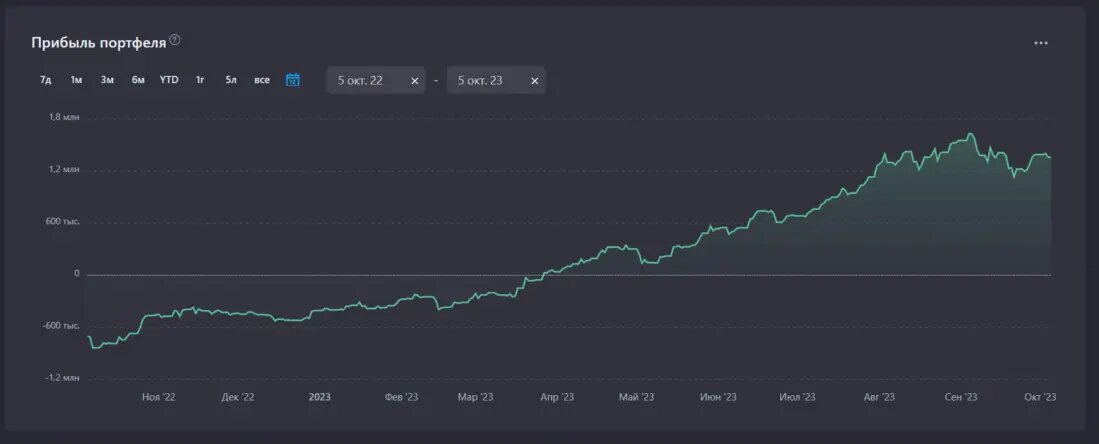Click the Сен '23 axis label

(961, 397)
